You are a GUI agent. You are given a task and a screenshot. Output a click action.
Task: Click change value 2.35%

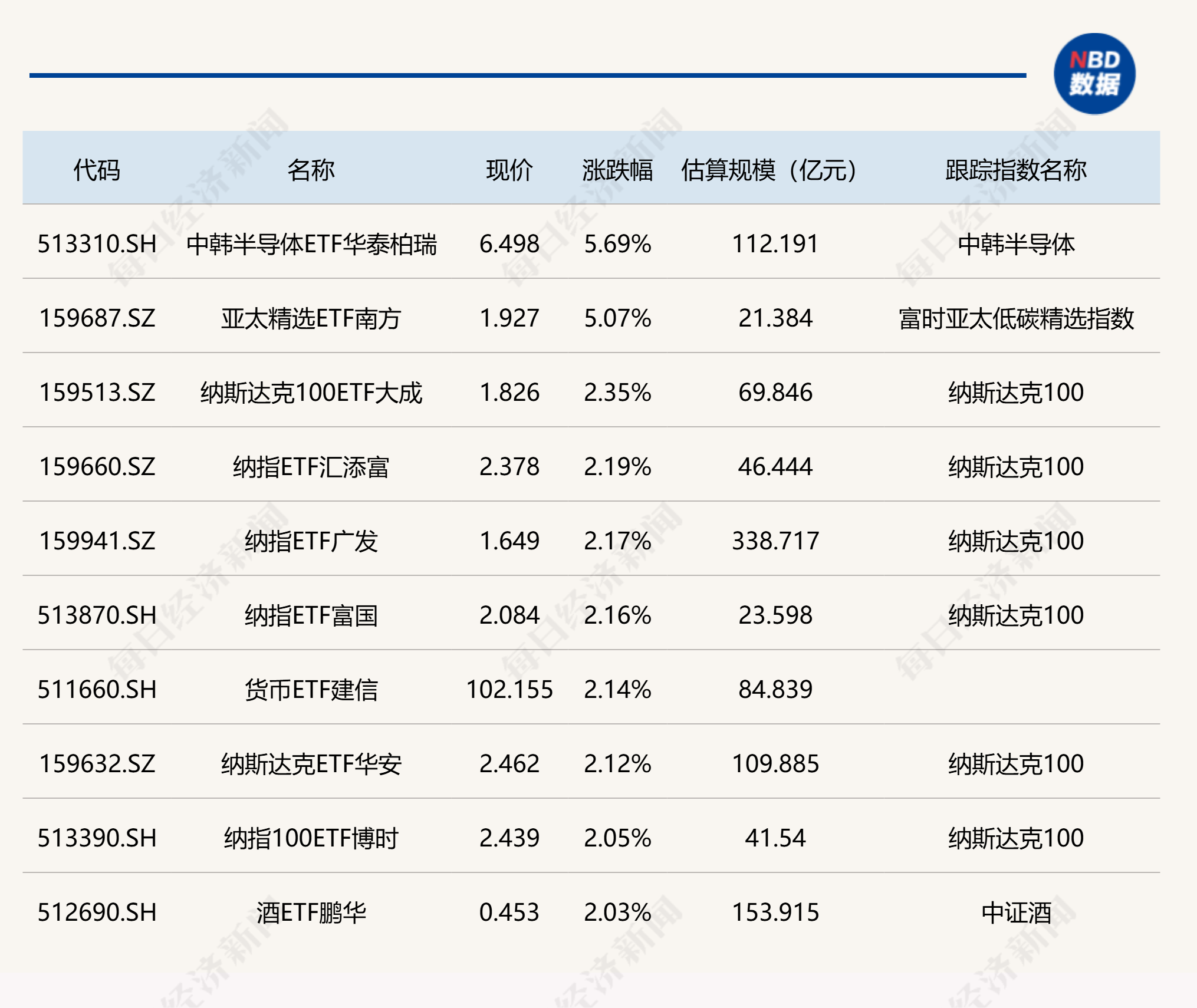(x=617, y=393)
